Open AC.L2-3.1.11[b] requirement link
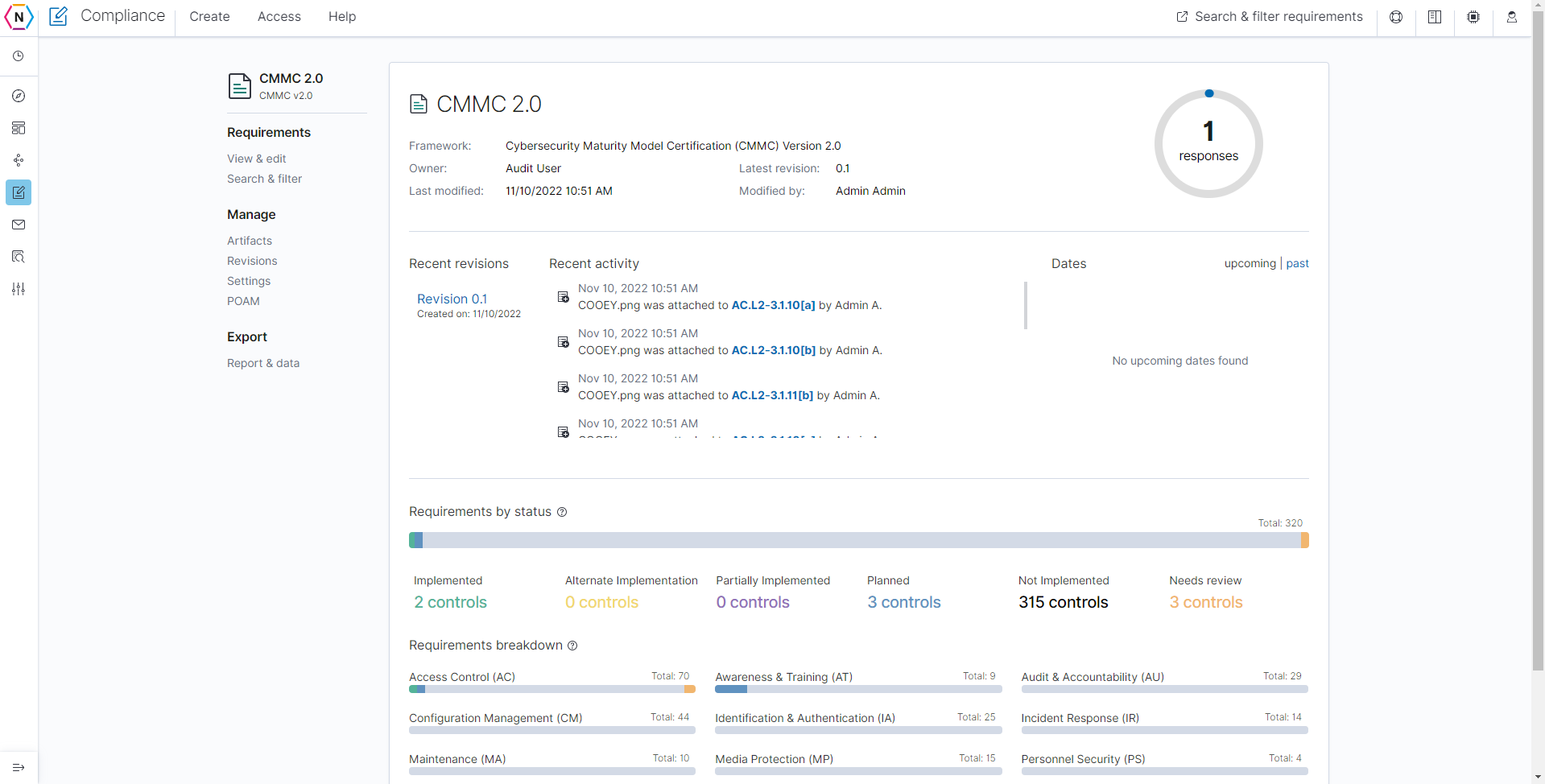The width and height of the screenshot is (1545, 784). tap(772, 395)
